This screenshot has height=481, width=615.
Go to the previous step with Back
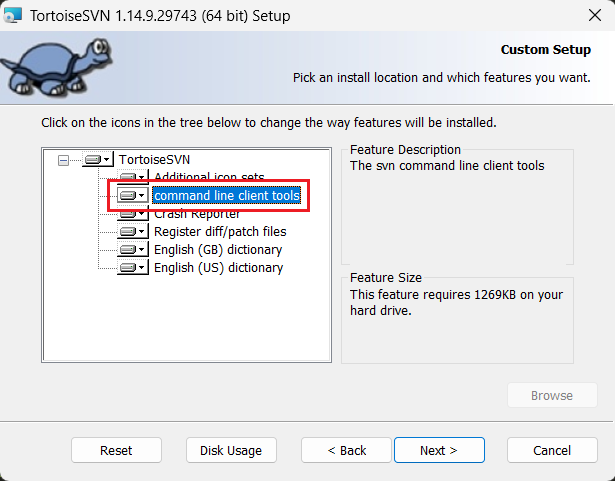click(346, 451)
